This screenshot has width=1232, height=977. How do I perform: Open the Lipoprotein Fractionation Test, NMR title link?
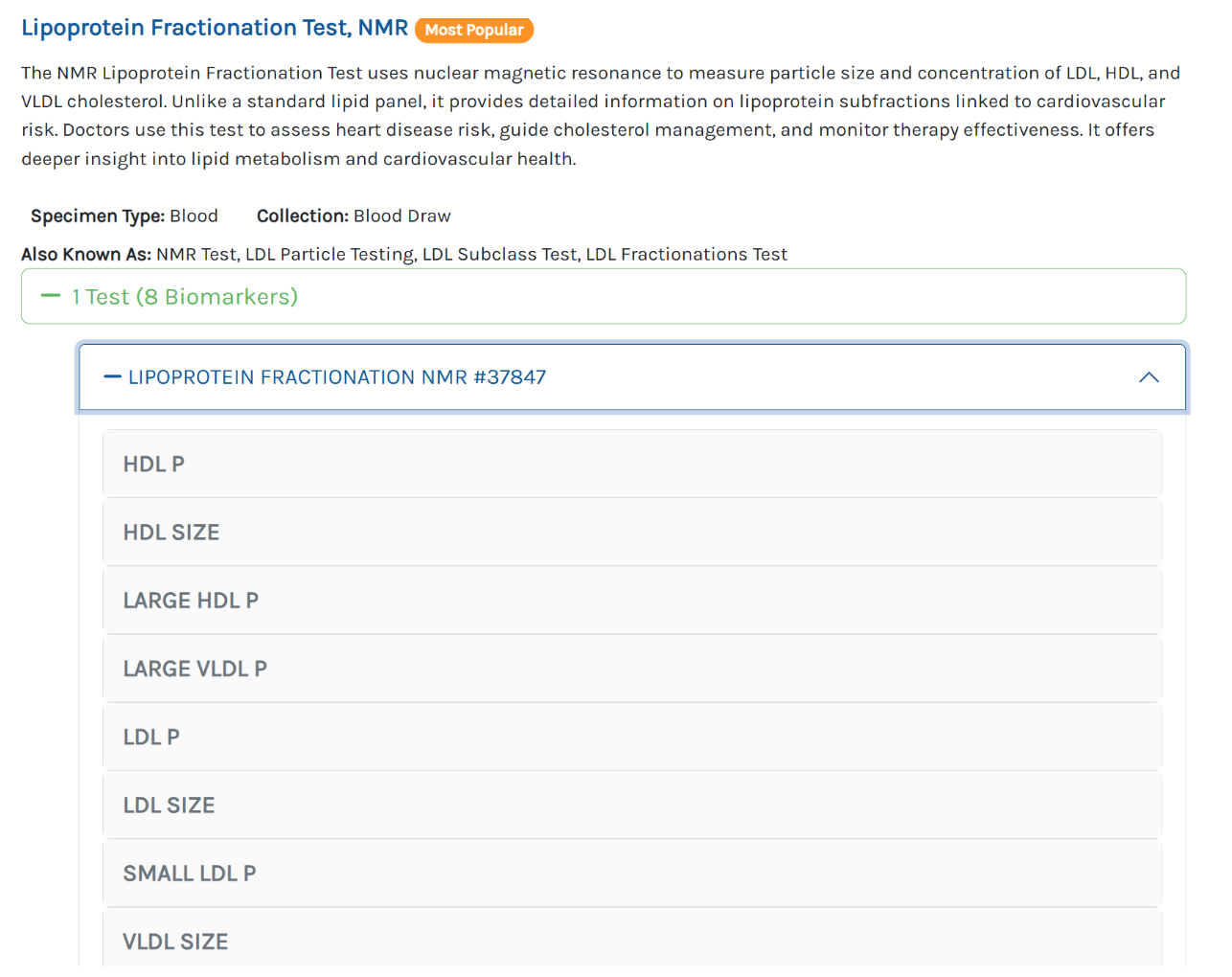click(215, 28)
